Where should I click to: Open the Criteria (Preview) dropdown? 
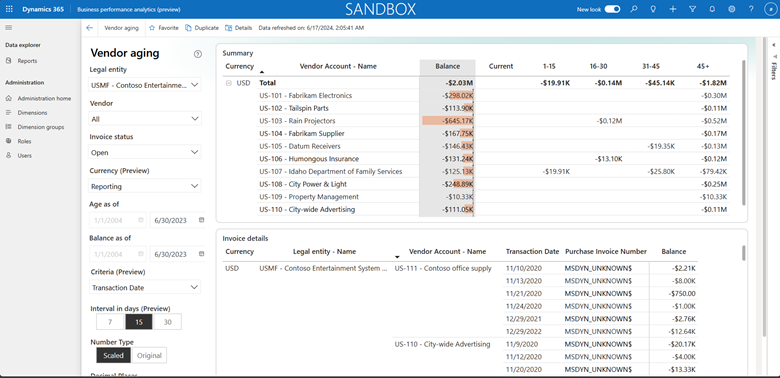(x=145, y=287)
